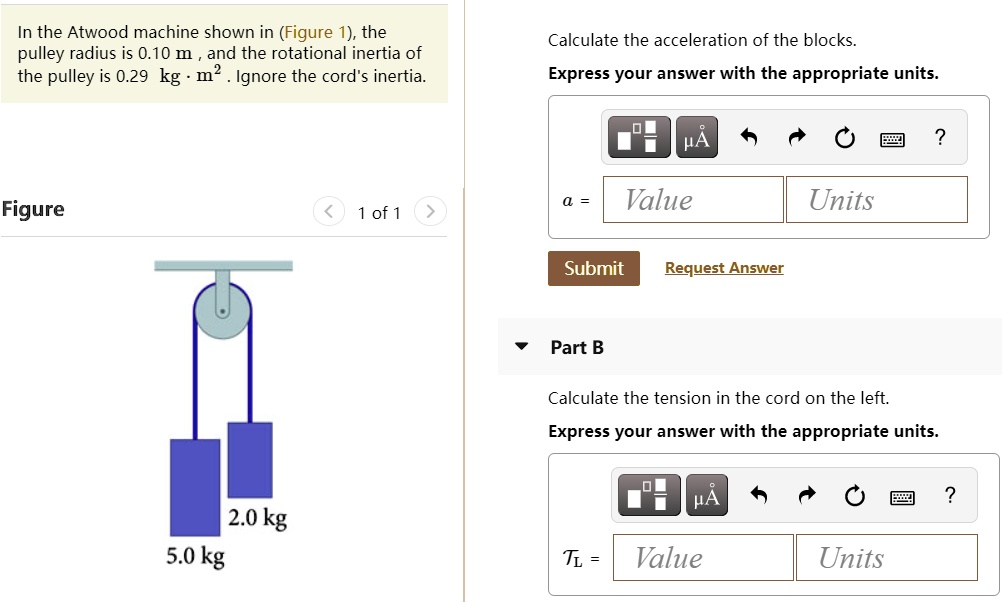Click the previous figure chevron
1002x602 pixels.
tap(328, 211)
